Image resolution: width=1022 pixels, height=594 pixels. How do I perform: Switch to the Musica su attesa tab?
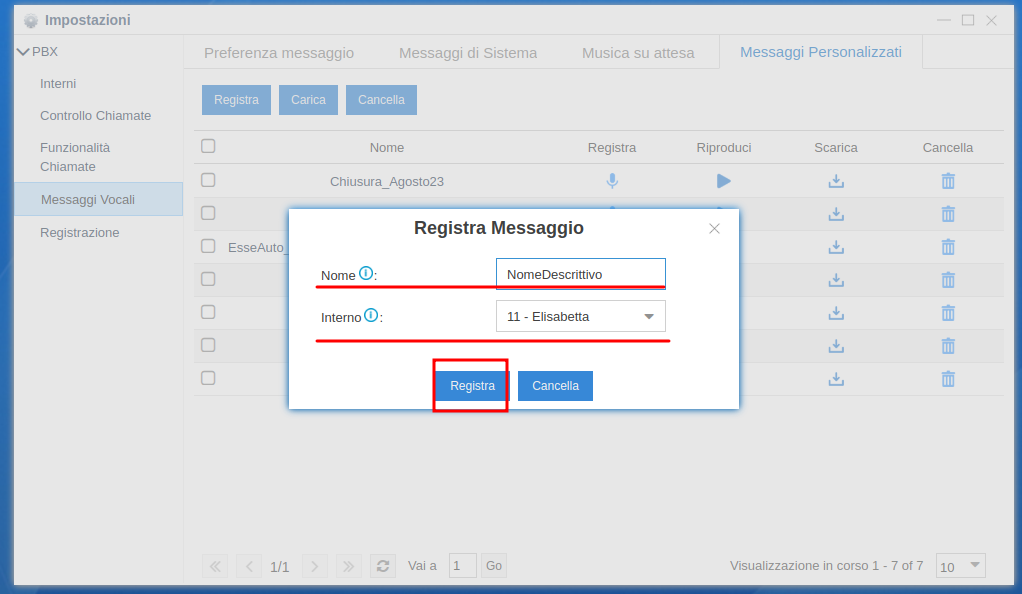coord(638,53)
